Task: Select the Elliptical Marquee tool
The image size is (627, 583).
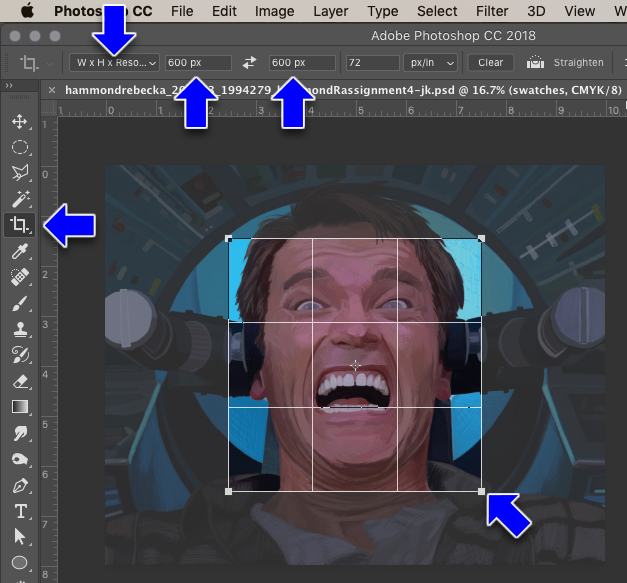Action: coord(20,147)
